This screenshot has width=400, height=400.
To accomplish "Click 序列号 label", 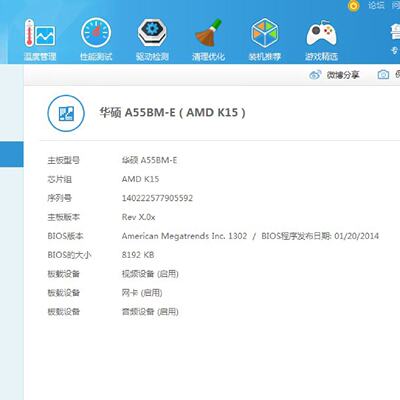I will pos(60,198).
